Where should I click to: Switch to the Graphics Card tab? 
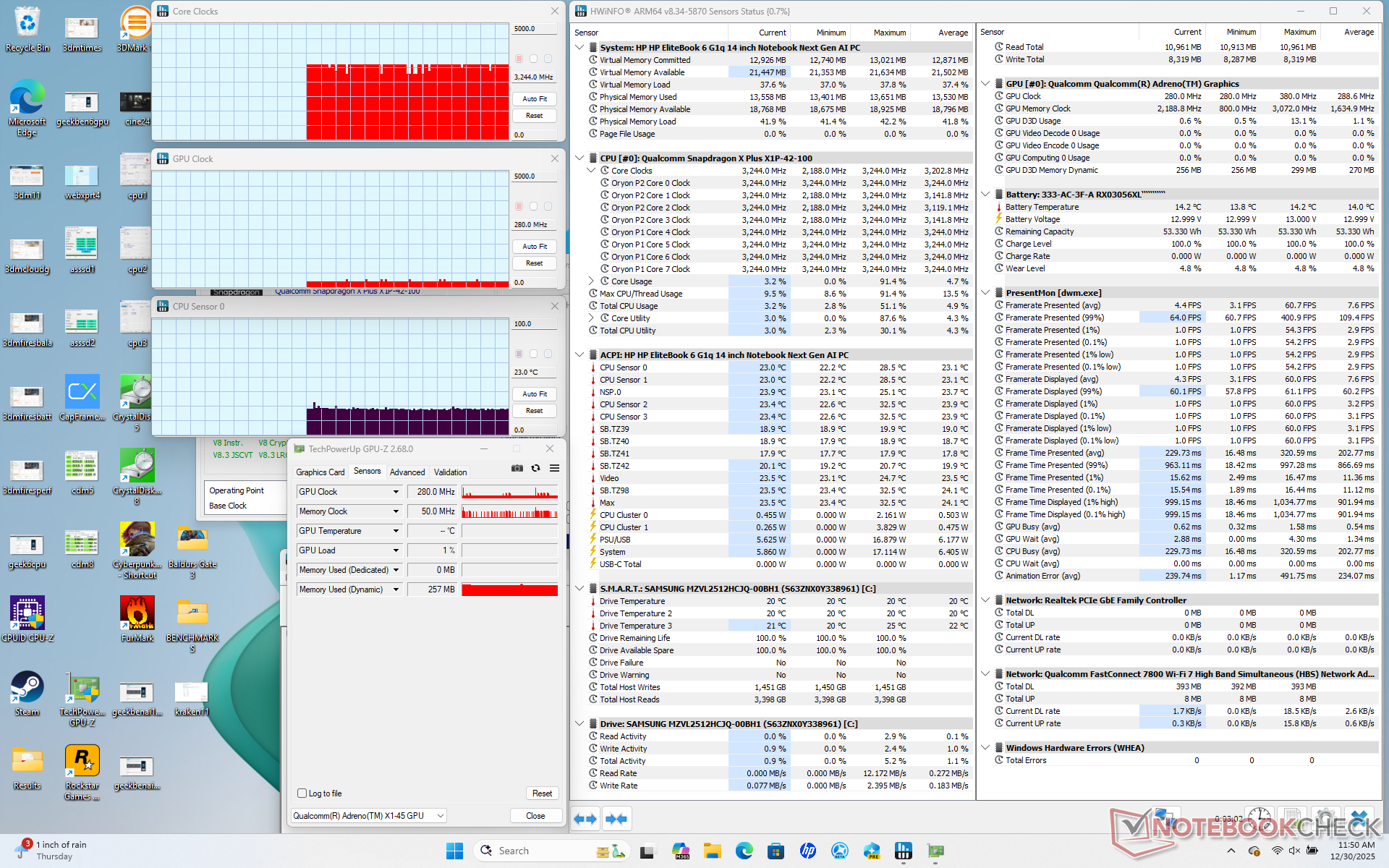[x=320, y=472]
